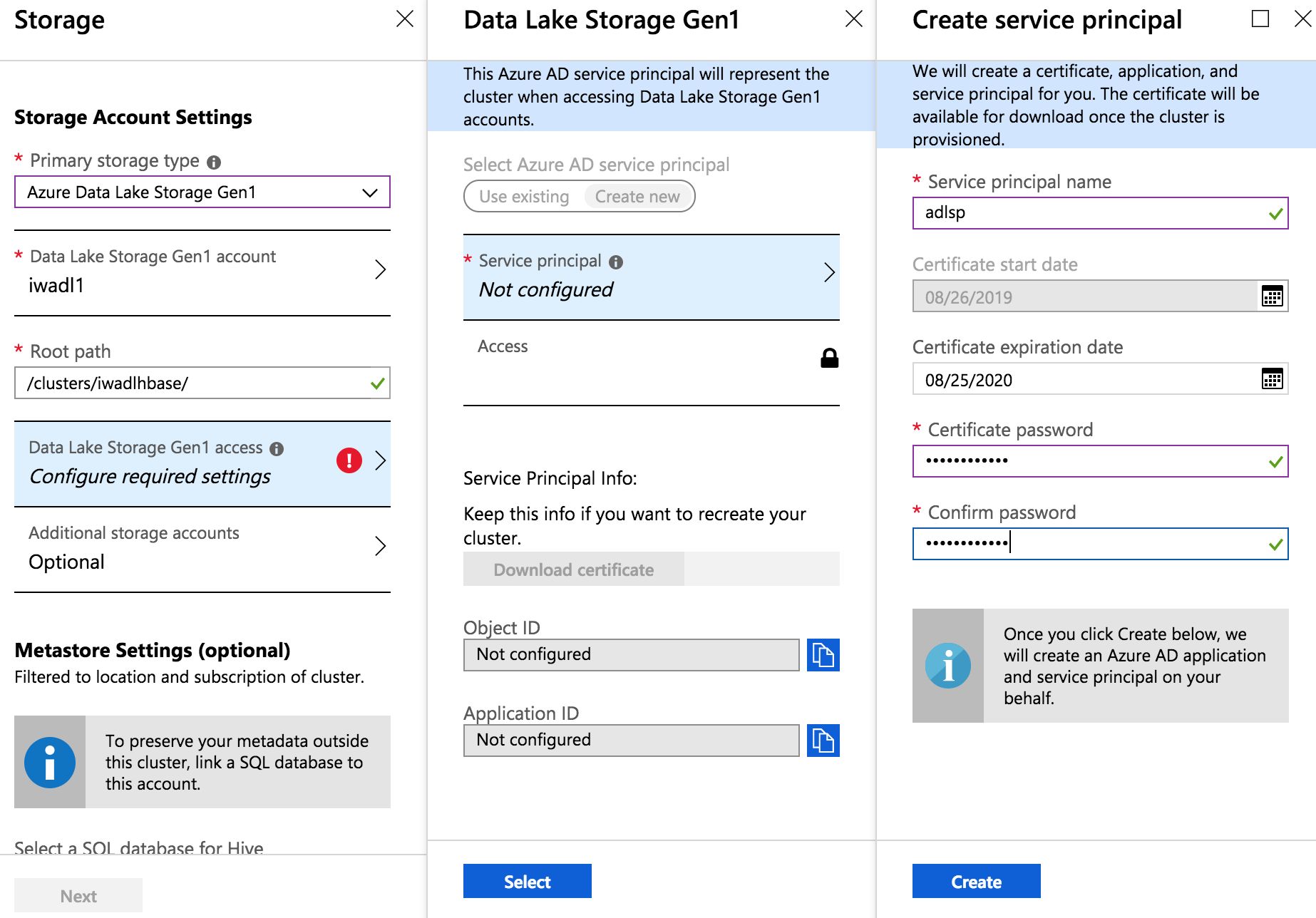This screenshot has width=1316, height=918.
Task: Click the Select button
Action: point(528,882)
